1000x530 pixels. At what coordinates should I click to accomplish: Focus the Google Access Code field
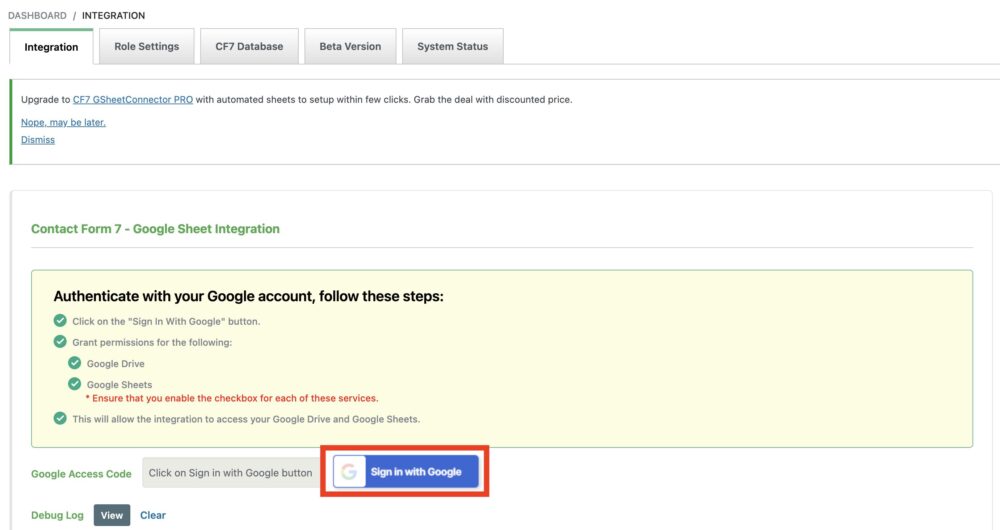coord(232,473)
